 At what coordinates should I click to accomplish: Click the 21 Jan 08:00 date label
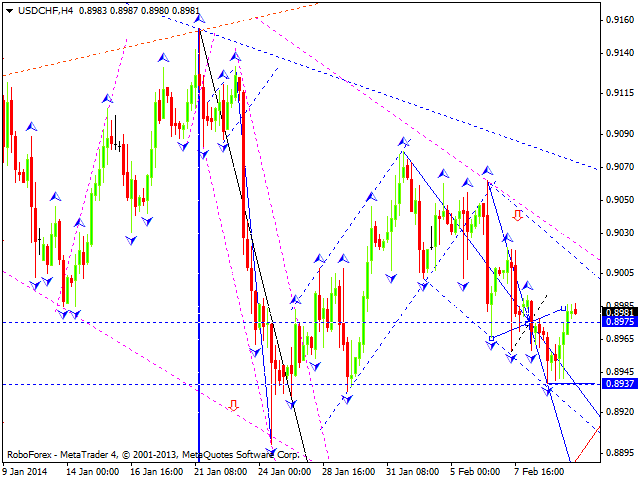[x=223, y=471]
